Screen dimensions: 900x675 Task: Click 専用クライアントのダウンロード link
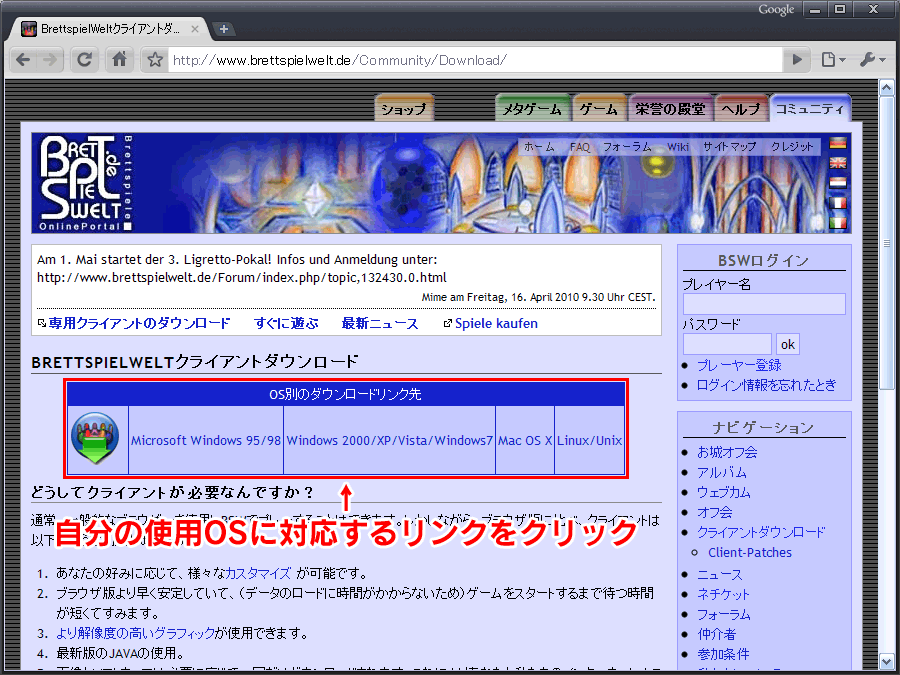pyautogui.click(x=139, y=323)
